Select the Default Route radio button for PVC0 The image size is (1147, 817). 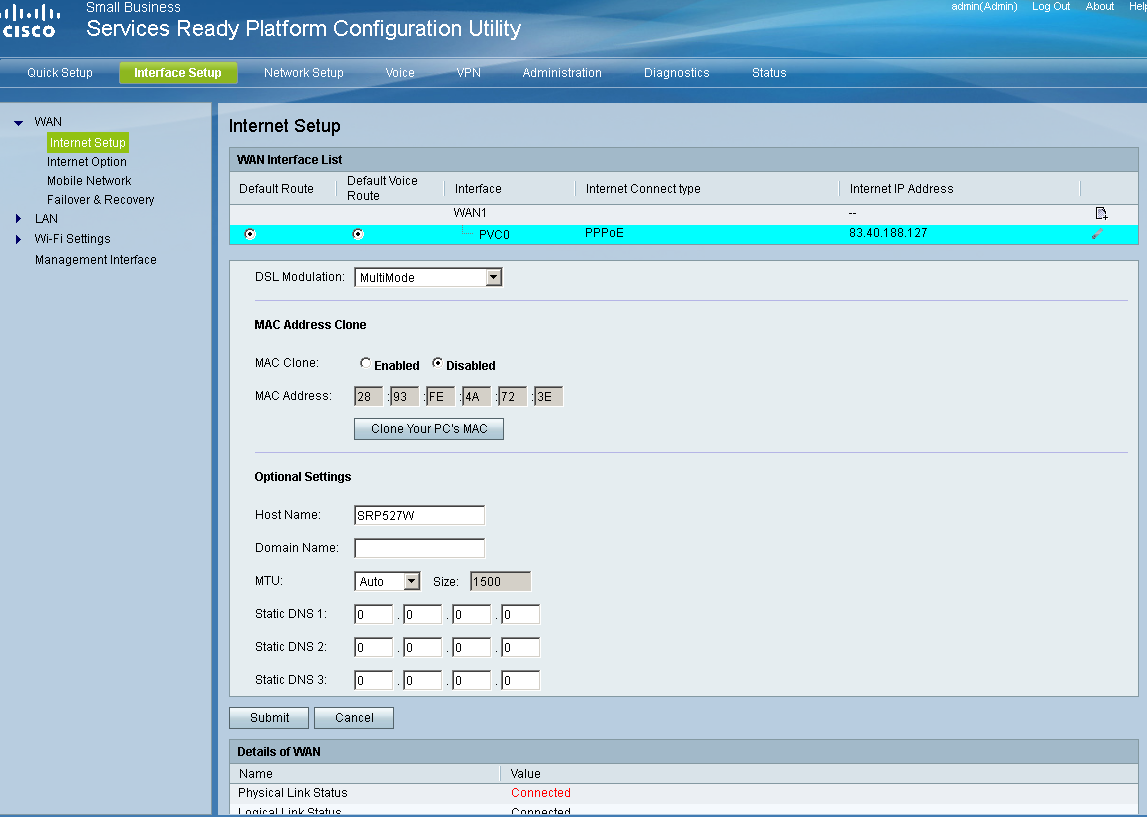point(249,233)
